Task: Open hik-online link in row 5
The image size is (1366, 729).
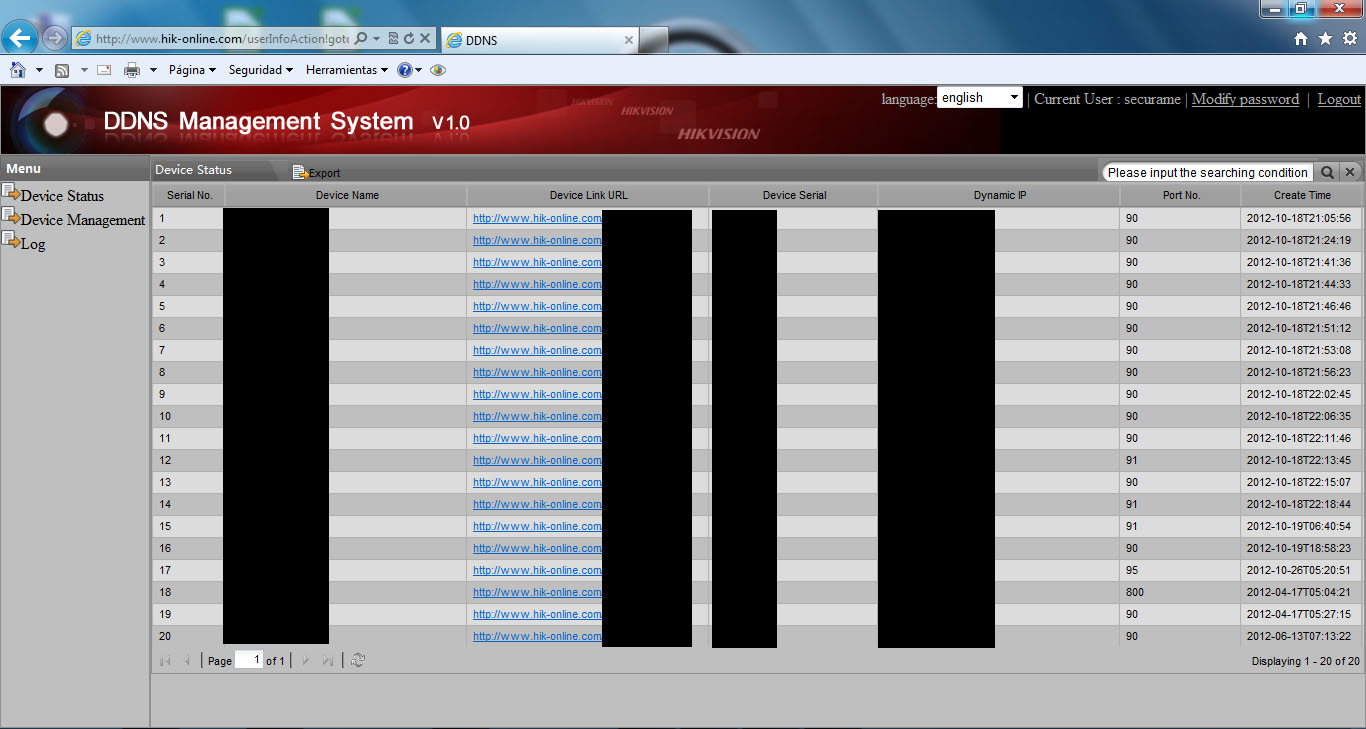Action: point(537,306)
